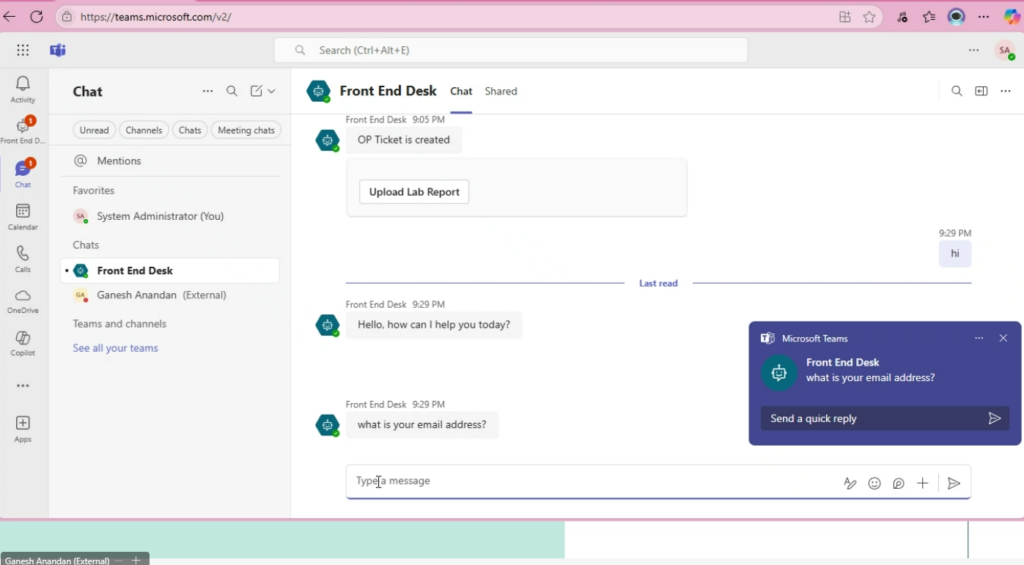Click the sent 'hi' message bubble
The image size is (1024, 565).
[x=955, y=253]
